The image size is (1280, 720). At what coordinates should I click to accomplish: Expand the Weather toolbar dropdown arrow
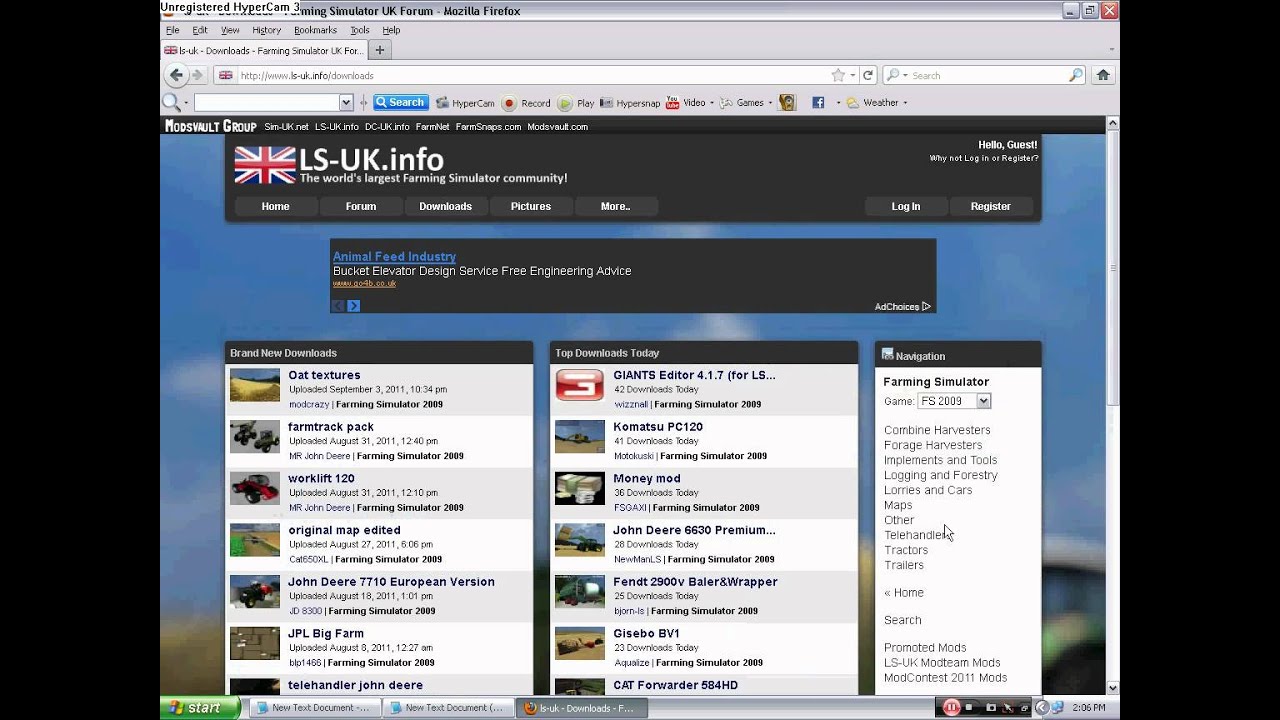coord(905,102)
